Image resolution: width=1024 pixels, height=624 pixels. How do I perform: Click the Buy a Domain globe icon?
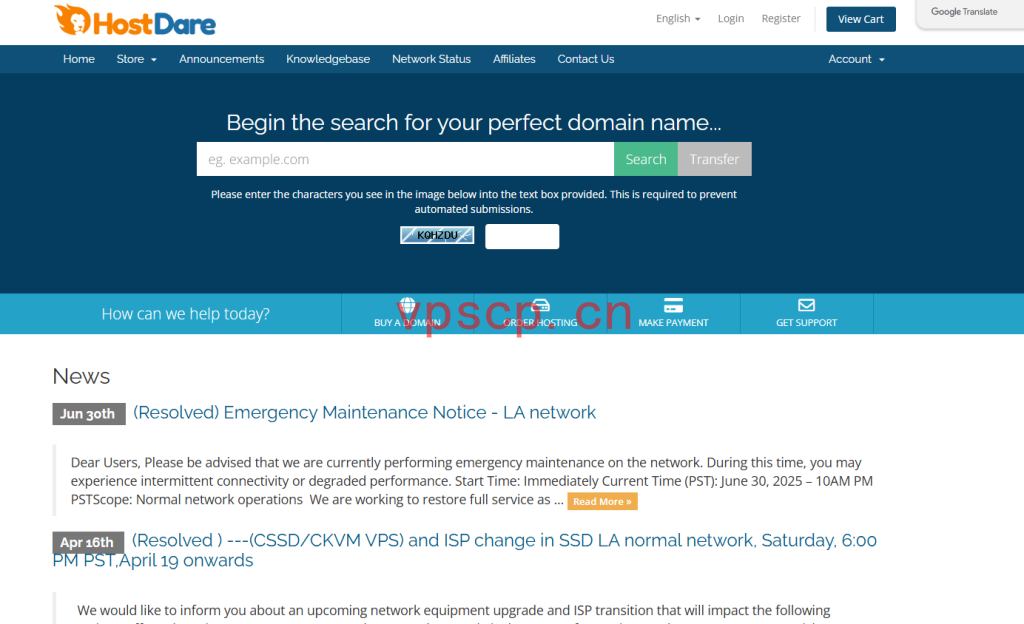coord(408,305)
